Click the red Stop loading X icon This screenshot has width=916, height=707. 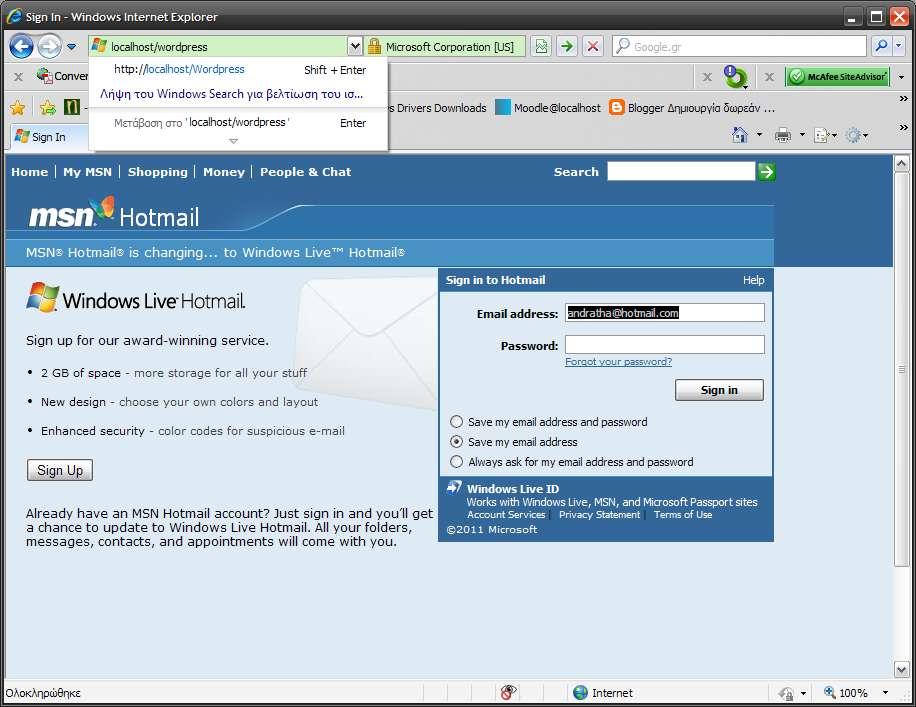(593, 46)
